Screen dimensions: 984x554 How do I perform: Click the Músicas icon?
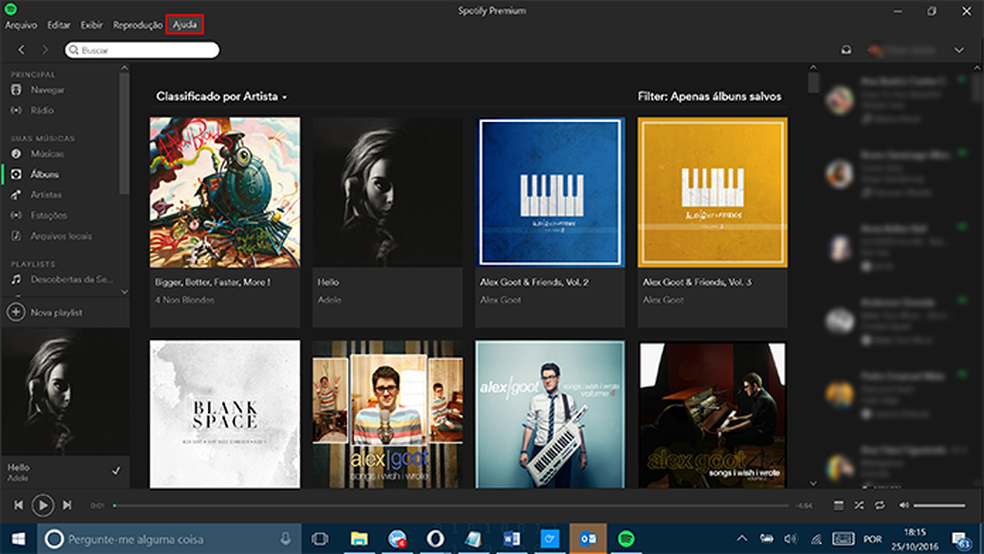coord(16,154)
